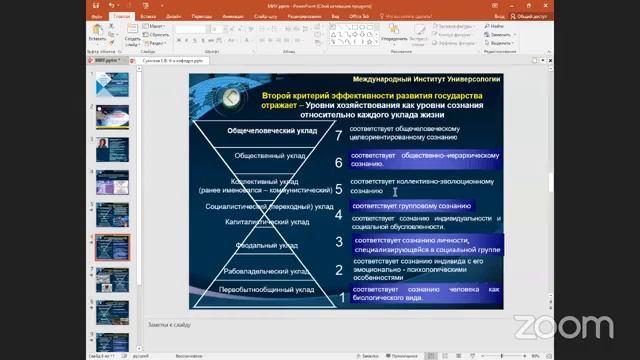Open Shape Fill (Заливка фигуры) dropdown
The height and width of the screenshot is (360, 640).
[453, 26]
